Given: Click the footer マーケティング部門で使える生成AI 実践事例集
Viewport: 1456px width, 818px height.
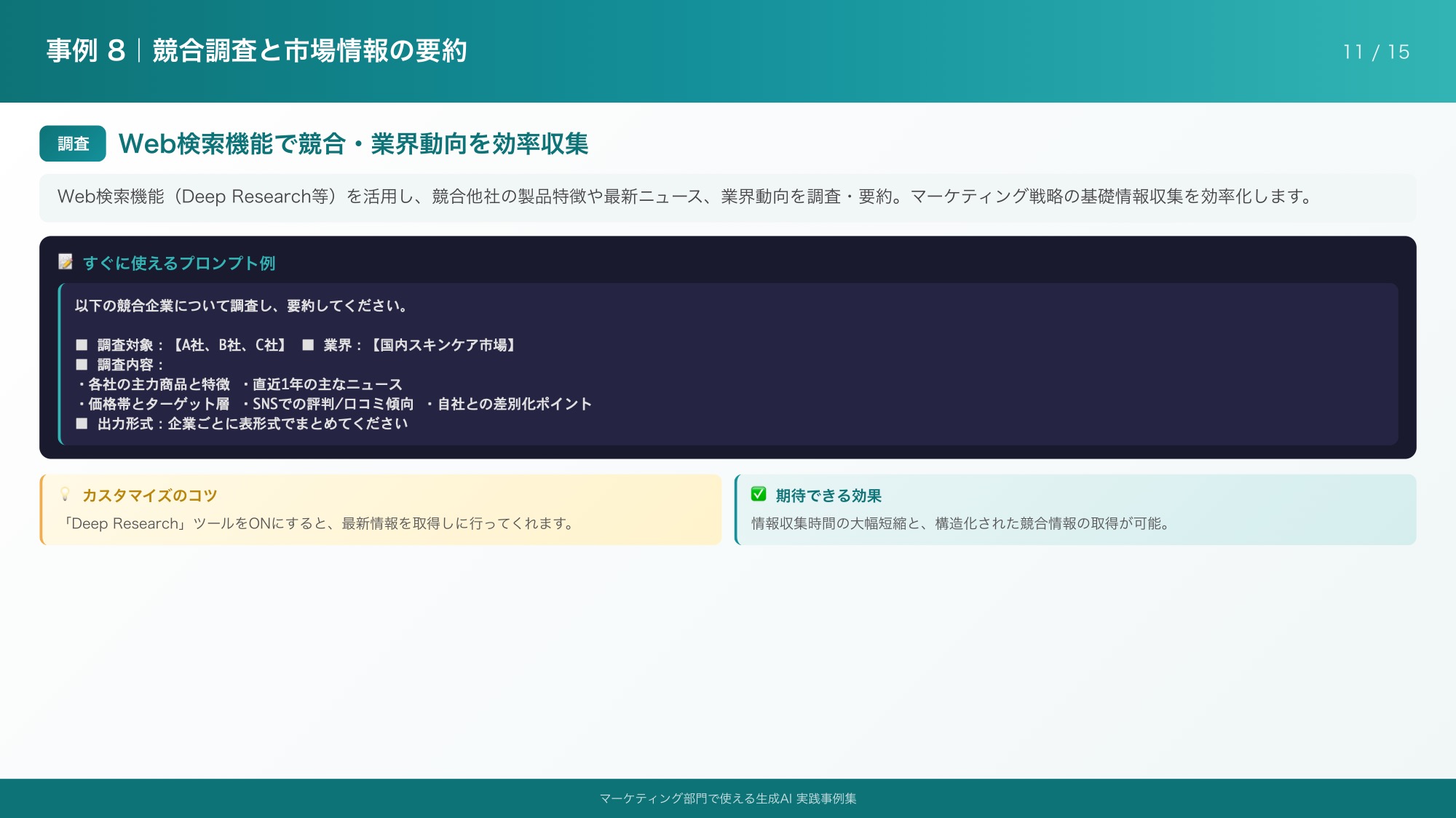Looking at the screenshot, I should [x=728, y=798].
